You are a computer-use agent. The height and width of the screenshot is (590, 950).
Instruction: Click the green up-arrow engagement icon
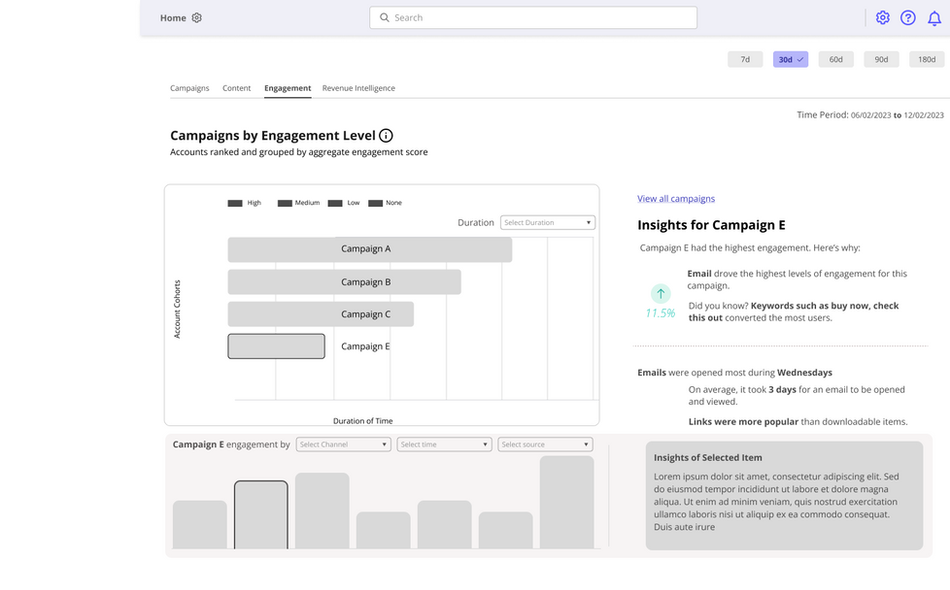(x=660, y=293)
